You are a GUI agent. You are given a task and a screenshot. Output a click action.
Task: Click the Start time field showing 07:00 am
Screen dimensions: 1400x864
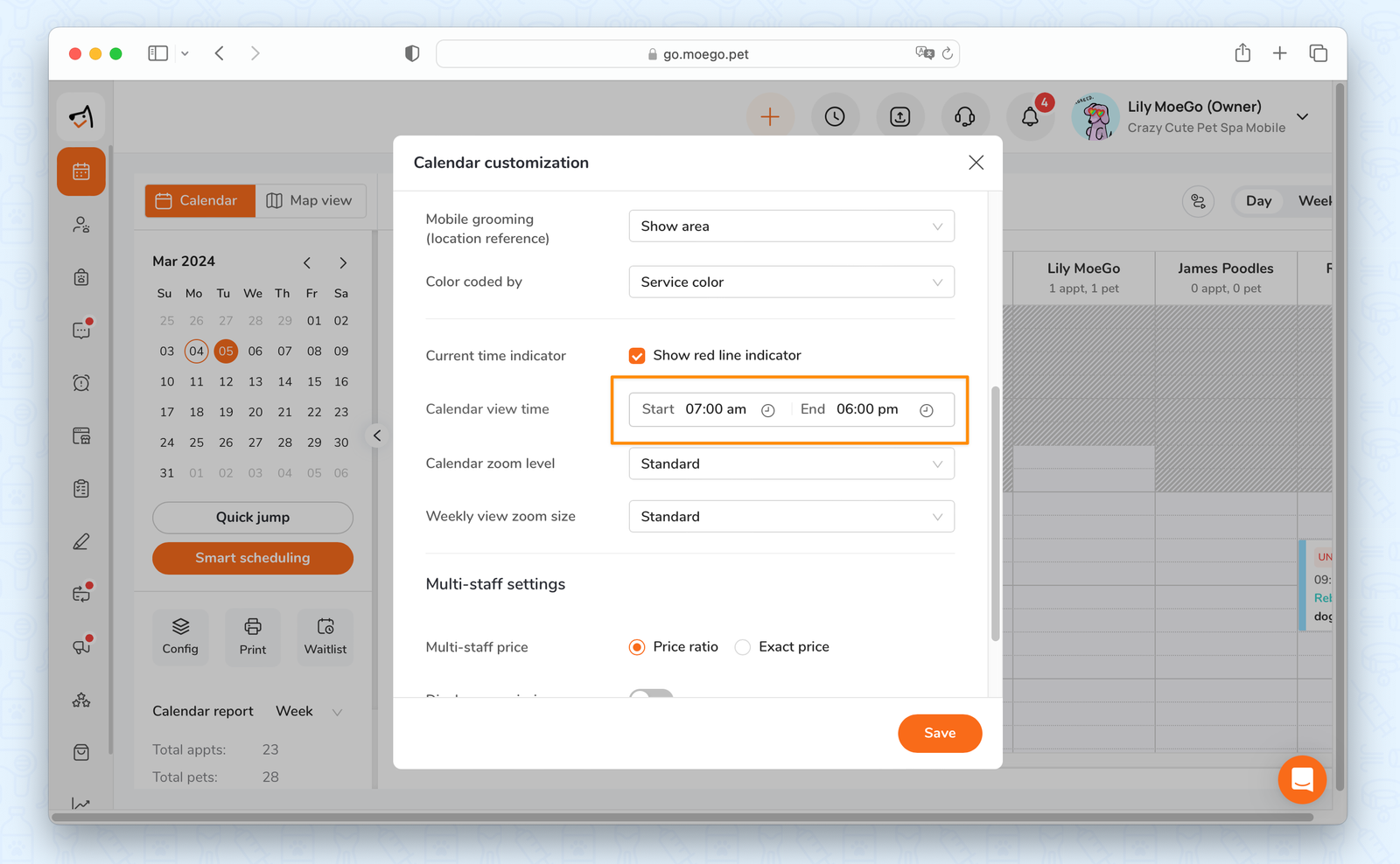coord(716,408)
